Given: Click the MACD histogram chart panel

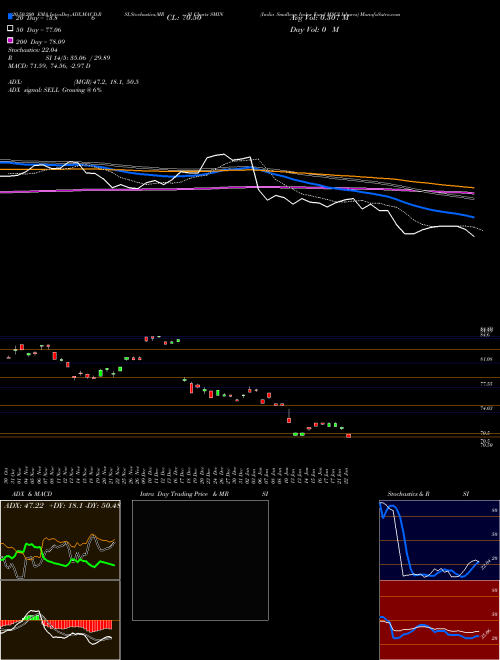Looking at the screenshot, I should click(x=60, y=620).
